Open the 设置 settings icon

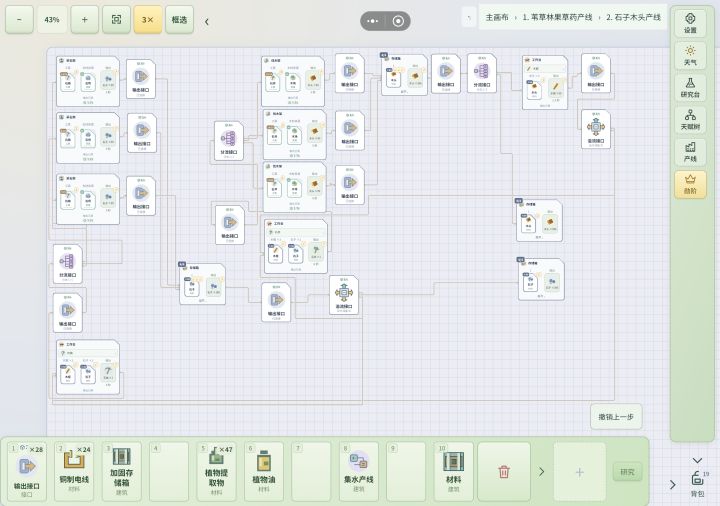pyautogui.click(x=690, y=23)
